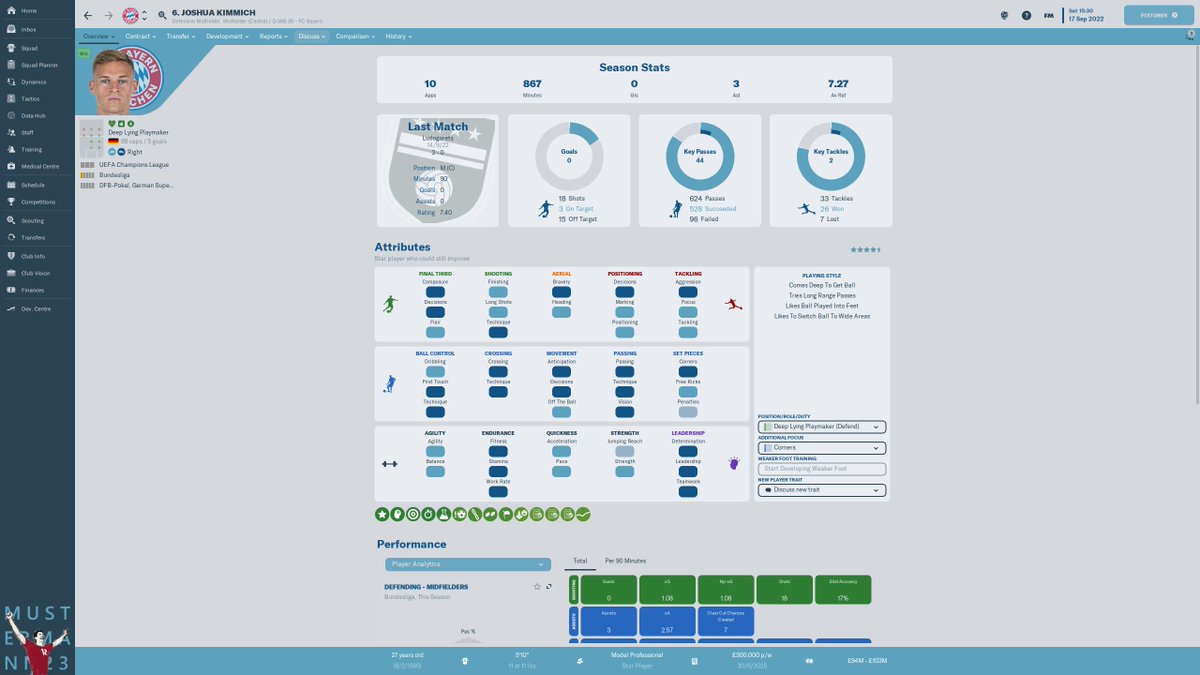Screen dimensions: 1200x675
Task: Open Transfers in the sidebar
Action: coord(36,238)
